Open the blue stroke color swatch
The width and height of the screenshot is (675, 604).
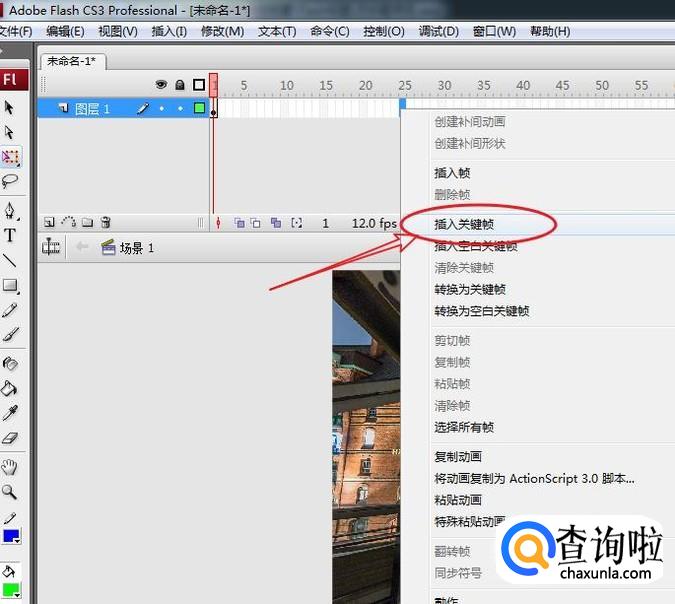point(11,537)
